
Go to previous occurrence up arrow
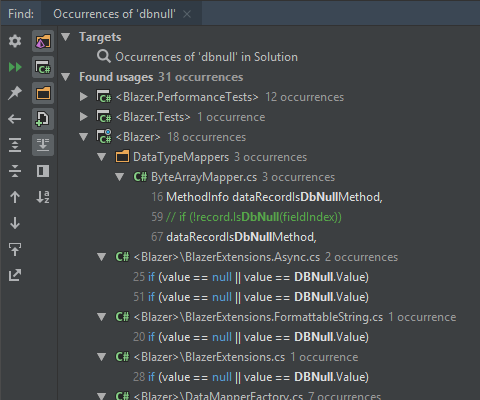click(x=15, y=197)
